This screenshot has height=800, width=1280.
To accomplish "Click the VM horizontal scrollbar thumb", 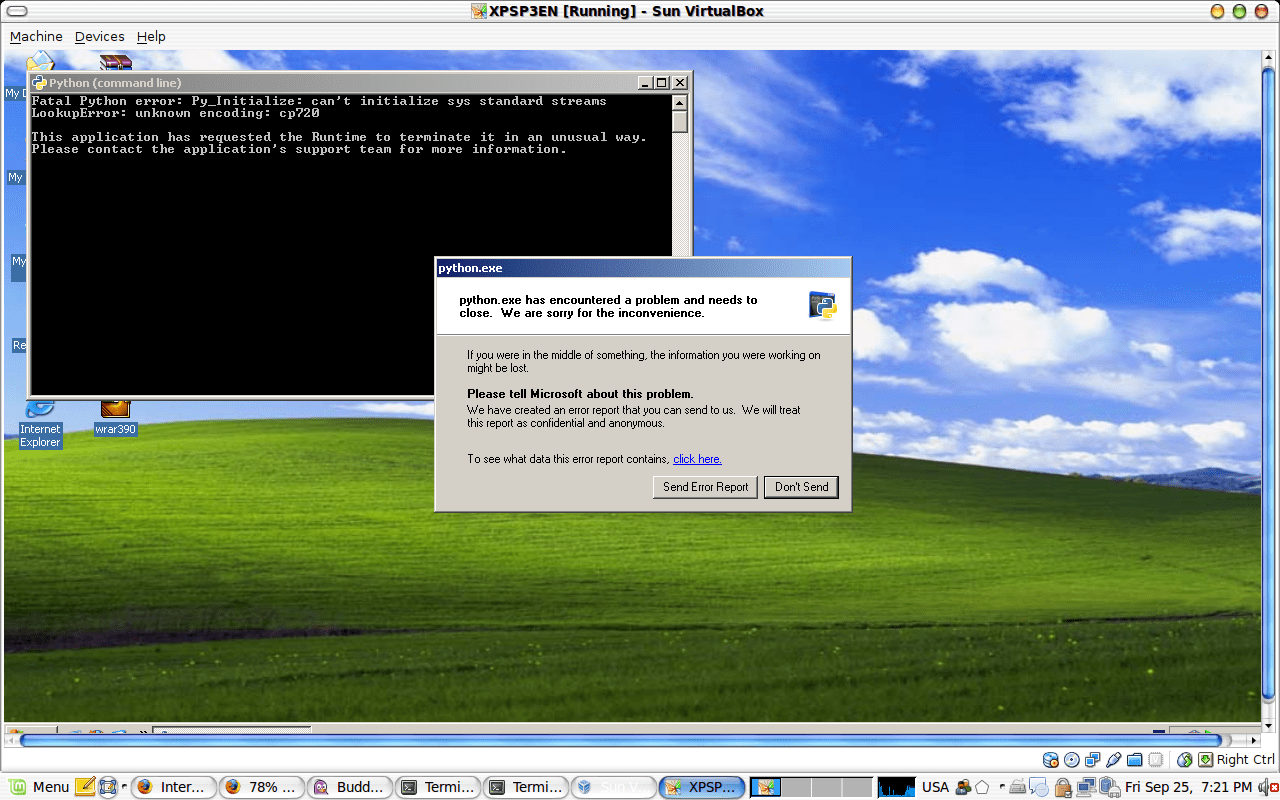I will [x=623, y=741].
